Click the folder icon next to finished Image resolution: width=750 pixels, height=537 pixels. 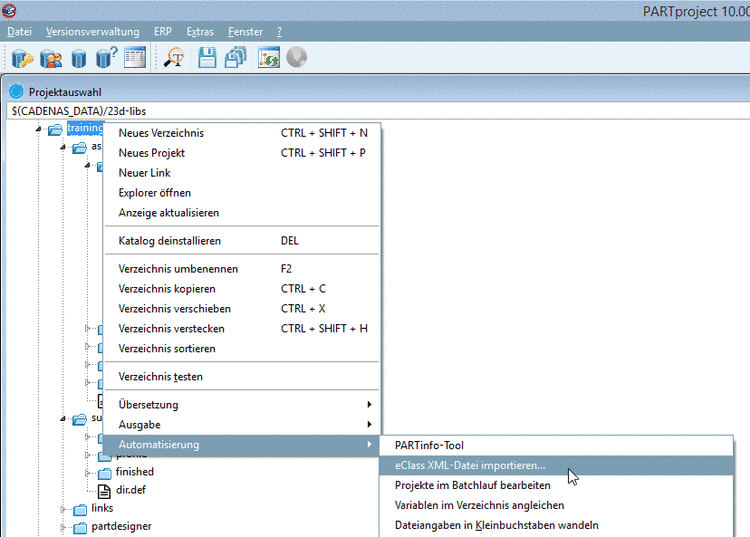pyautogui.click(x=104, y=473)
